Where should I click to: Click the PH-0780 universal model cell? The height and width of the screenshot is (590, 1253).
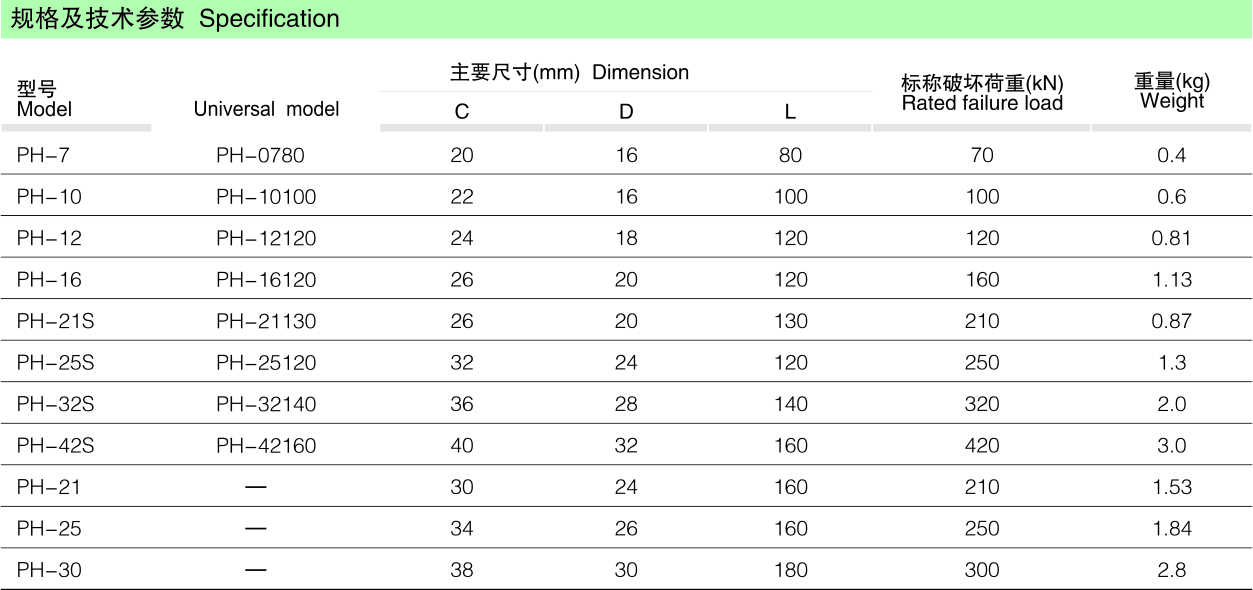click(260, 155)
